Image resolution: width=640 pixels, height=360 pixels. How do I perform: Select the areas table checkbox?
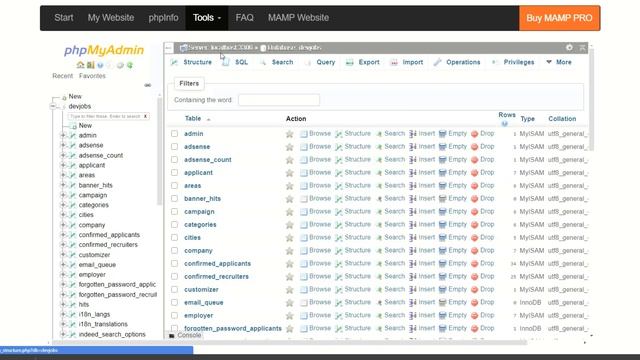click(x=175, y=186)
